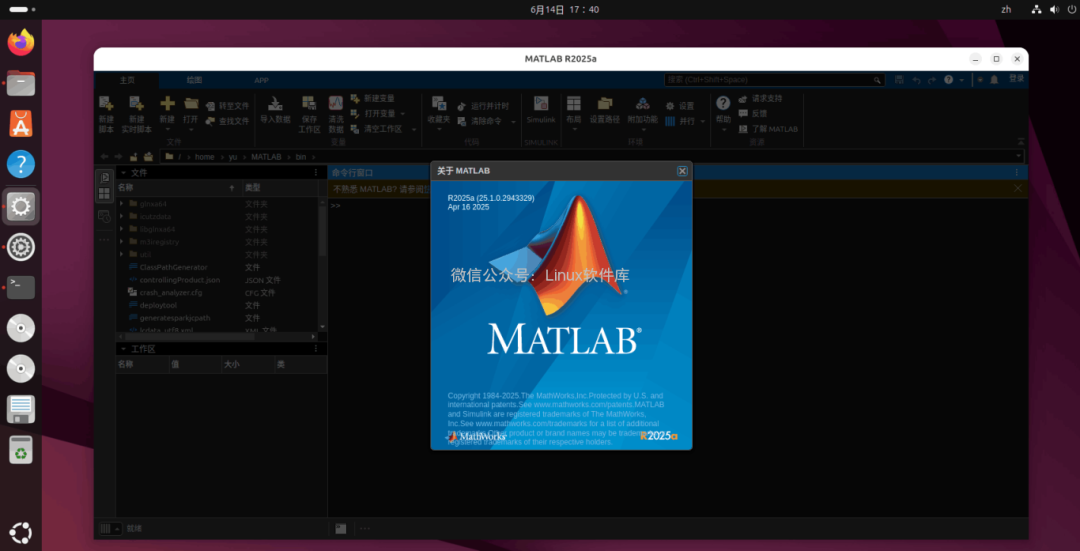Screen dimensions: 1080x551
Task: Expand Open Variable (打开变量) dropdown
Action: click(x=402, y=114)
